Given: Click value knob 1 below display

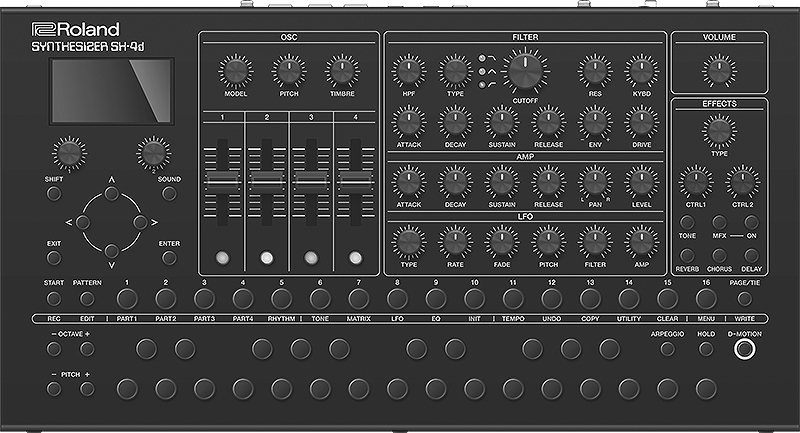Looking at the screenshot, I should pyautogui.click(x=69, y=153).
